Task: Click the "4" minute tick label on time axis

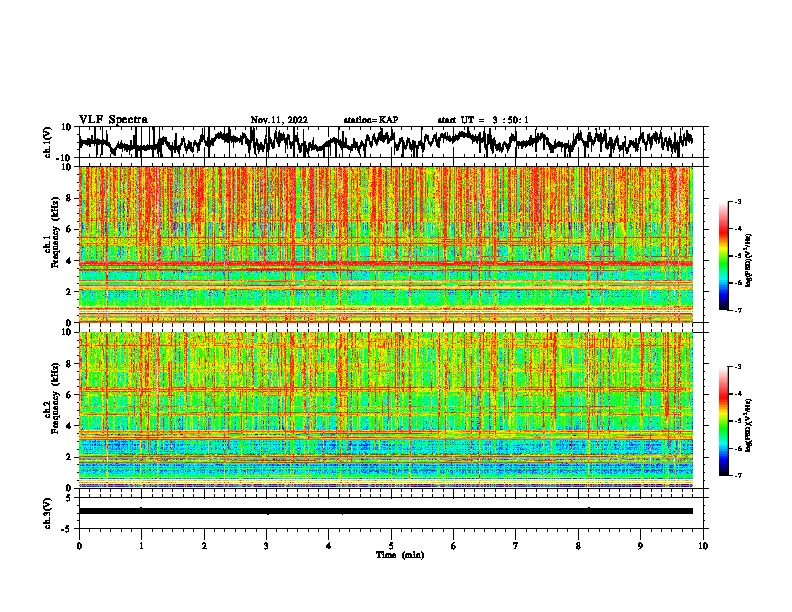Action: (328, 546)
